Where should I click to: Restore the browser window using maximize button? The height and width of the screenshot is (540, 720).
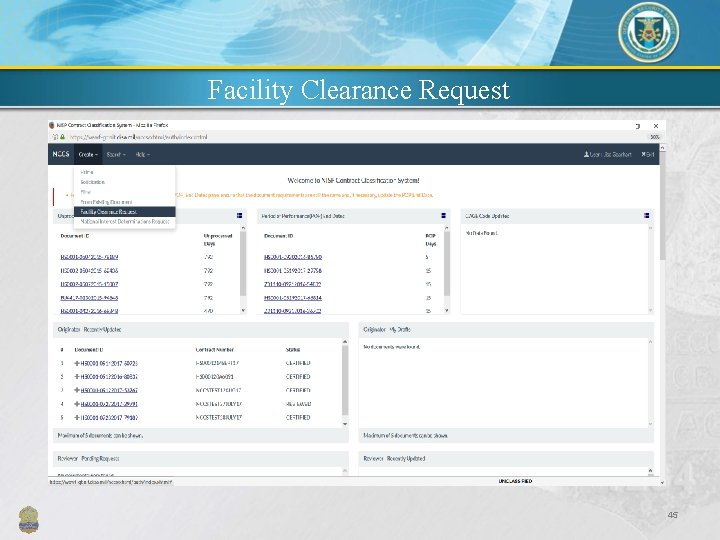(638, 126)
